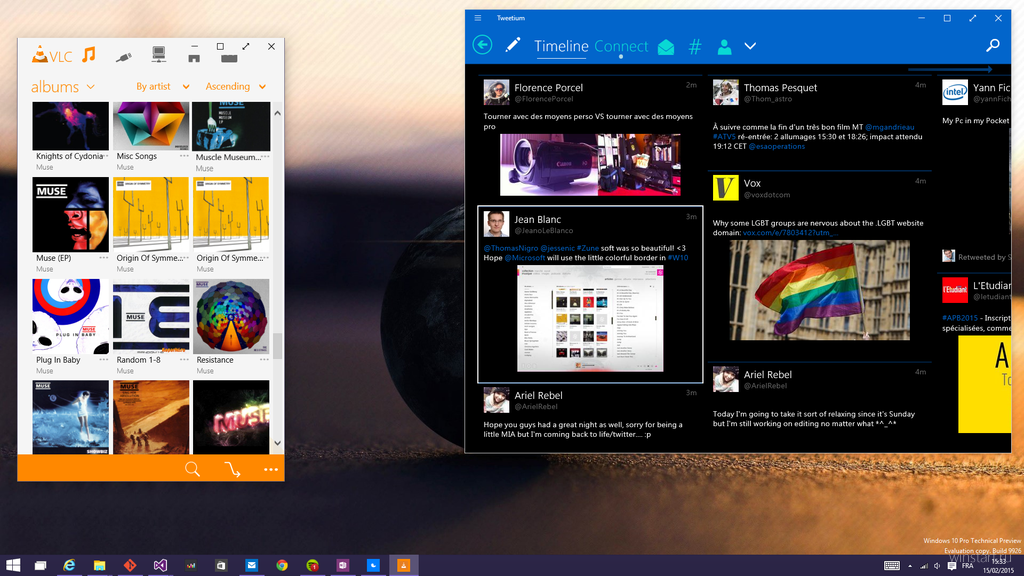Click the VLC cone logo
The width and height of the screenshot is (1024, 576).
click(x=40, y=55)
